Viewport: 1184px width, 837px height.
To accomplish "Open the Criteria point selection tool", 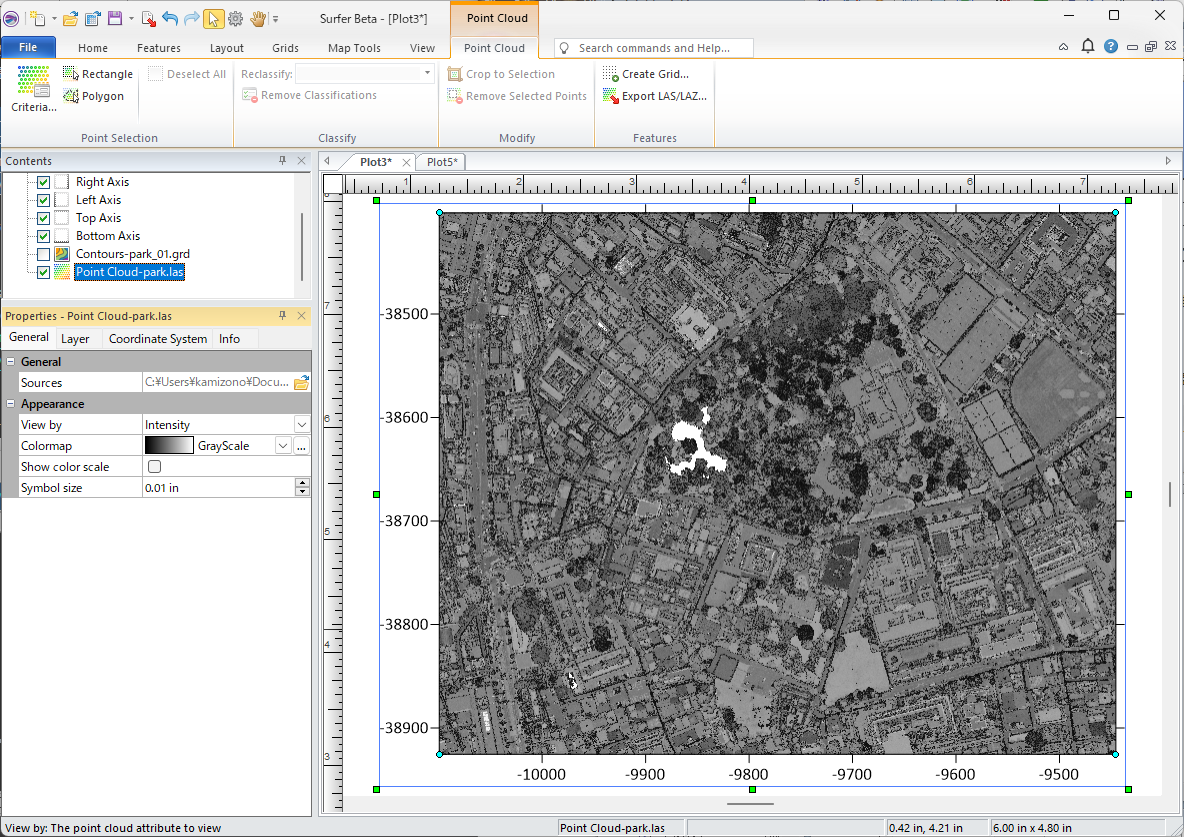I will (33, 89).
